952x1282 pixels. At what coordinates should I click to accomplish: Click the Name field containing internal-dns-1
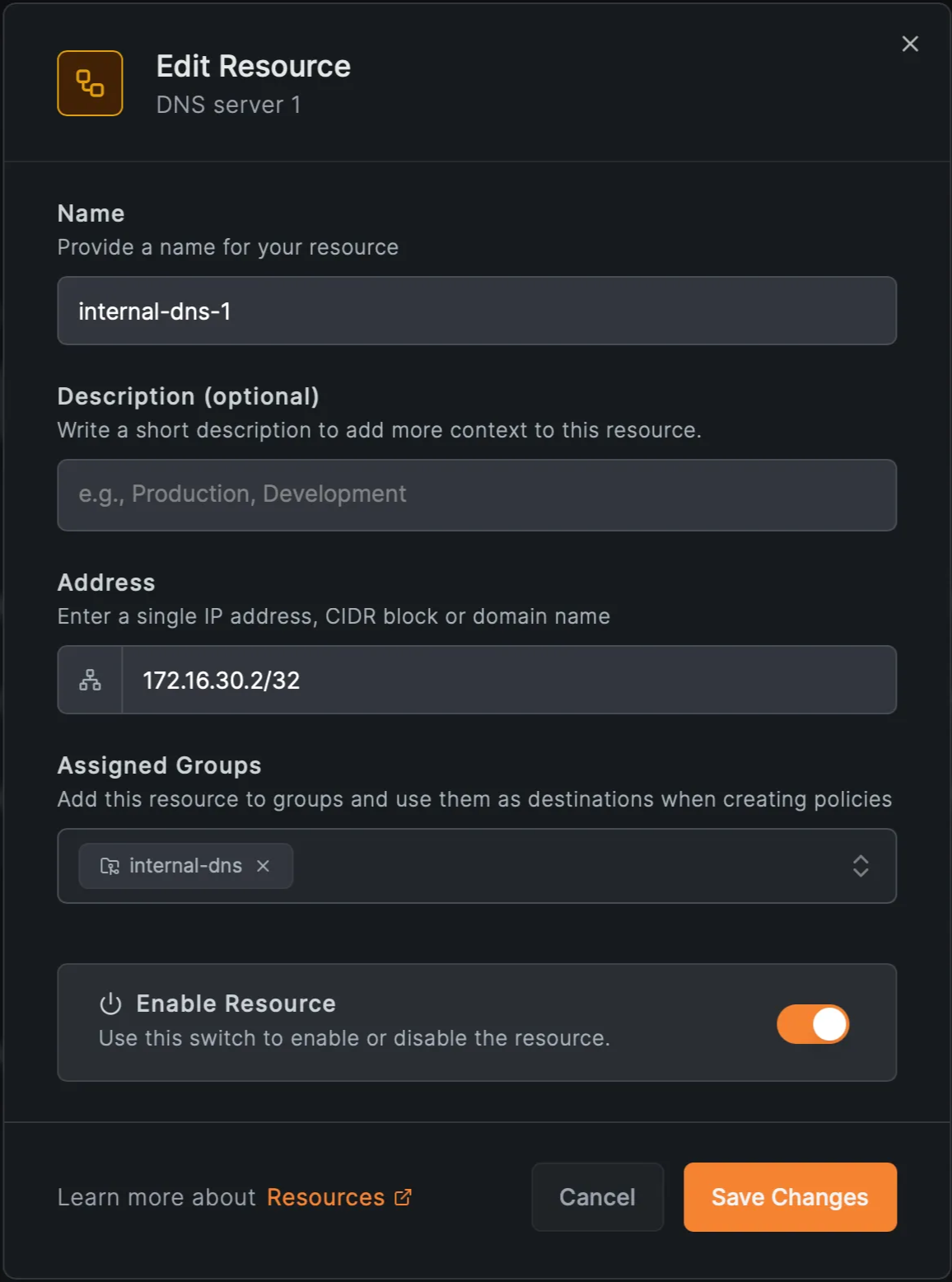click(476, 311)
